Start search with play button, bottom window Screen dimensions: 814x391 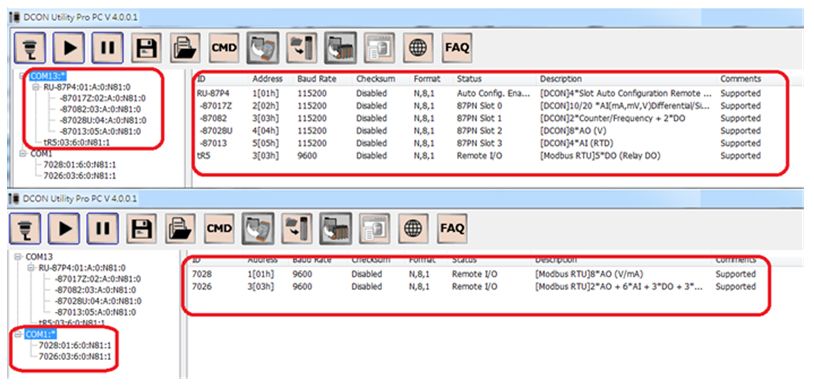pyautogui.click(x=64, y=228)
